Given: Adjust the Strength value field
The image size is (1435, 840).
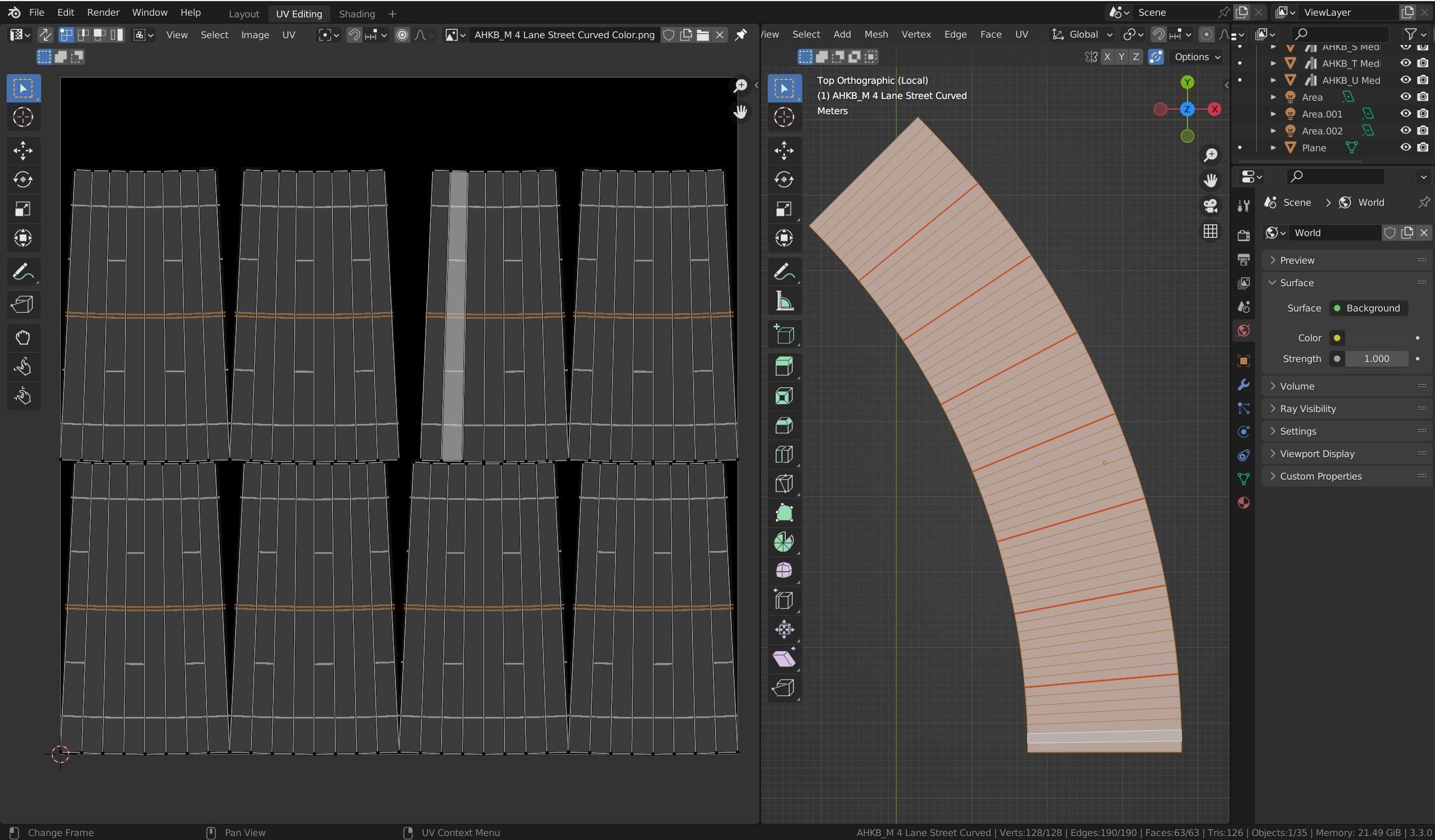Looking at the screenshot, I should click(x=1377, y=359).
